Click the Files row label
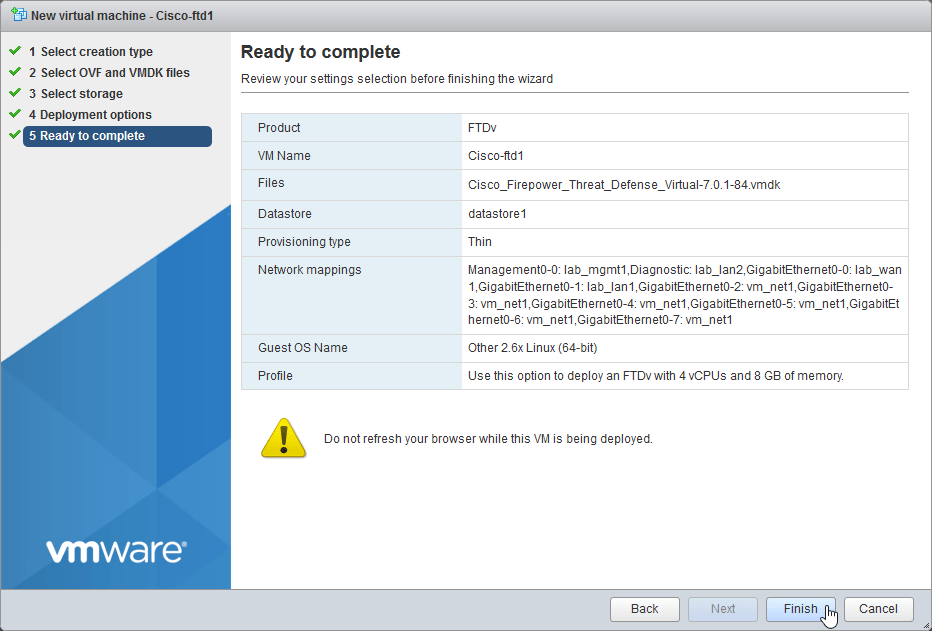 coord(271,183)
